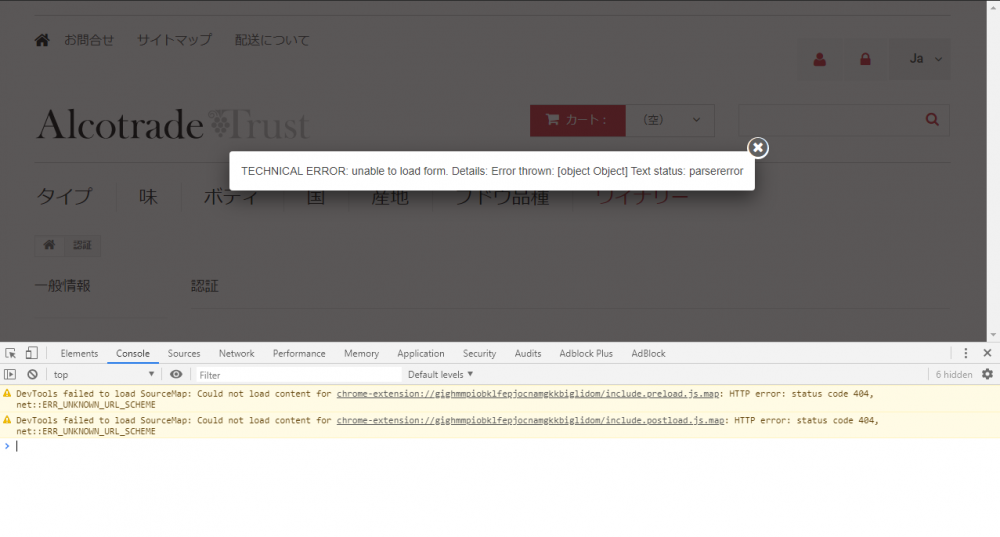Click the red カート cart button
1000x537 pixels.
577,121
